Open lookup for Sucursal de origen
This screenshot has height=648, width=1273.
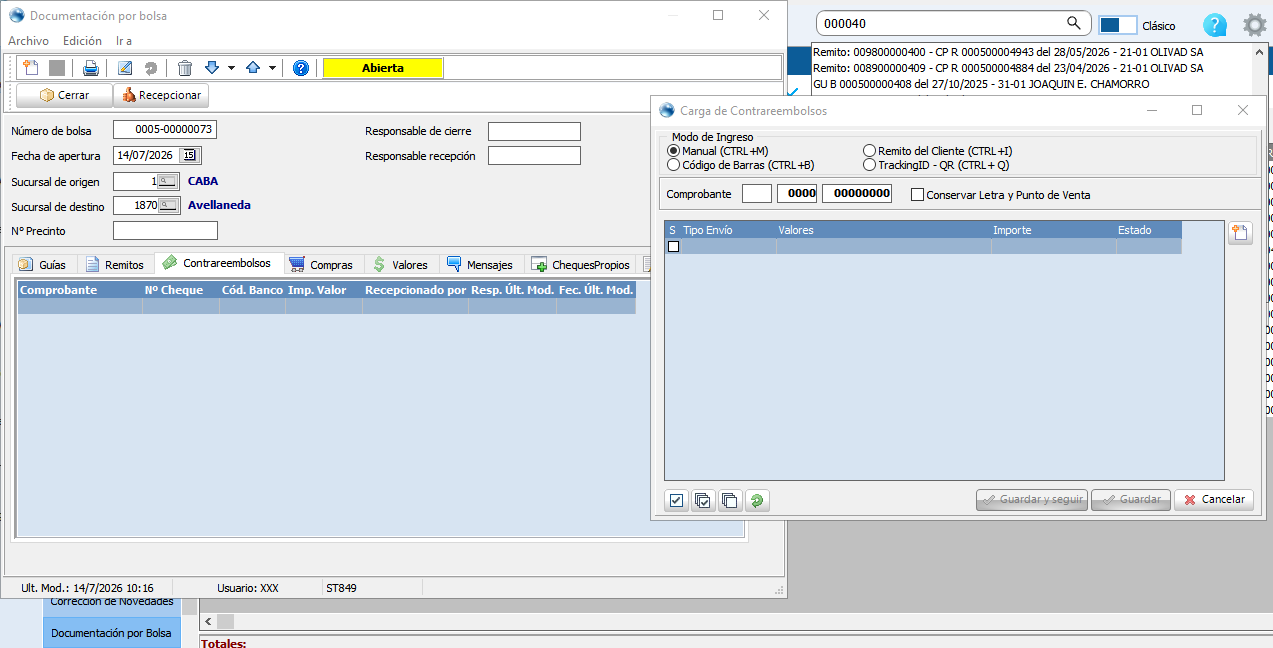[169, 181]
